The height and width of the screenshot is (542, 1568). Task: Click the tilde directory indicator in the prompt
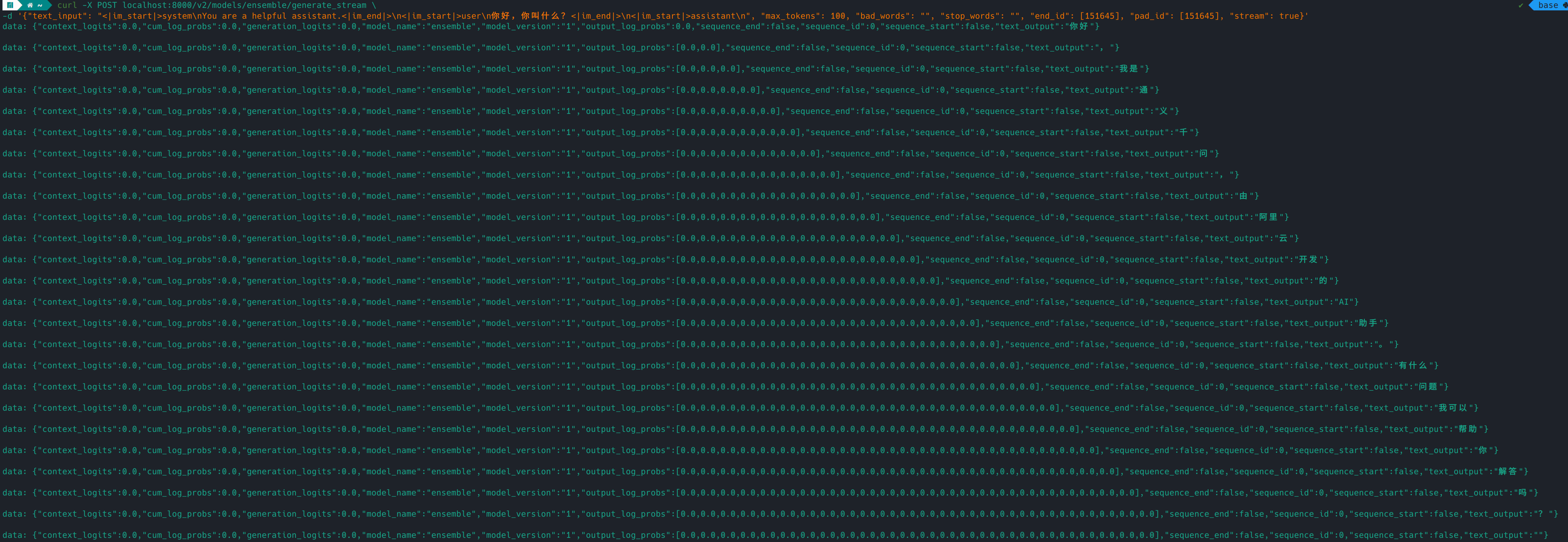click(x=40, y=5)
